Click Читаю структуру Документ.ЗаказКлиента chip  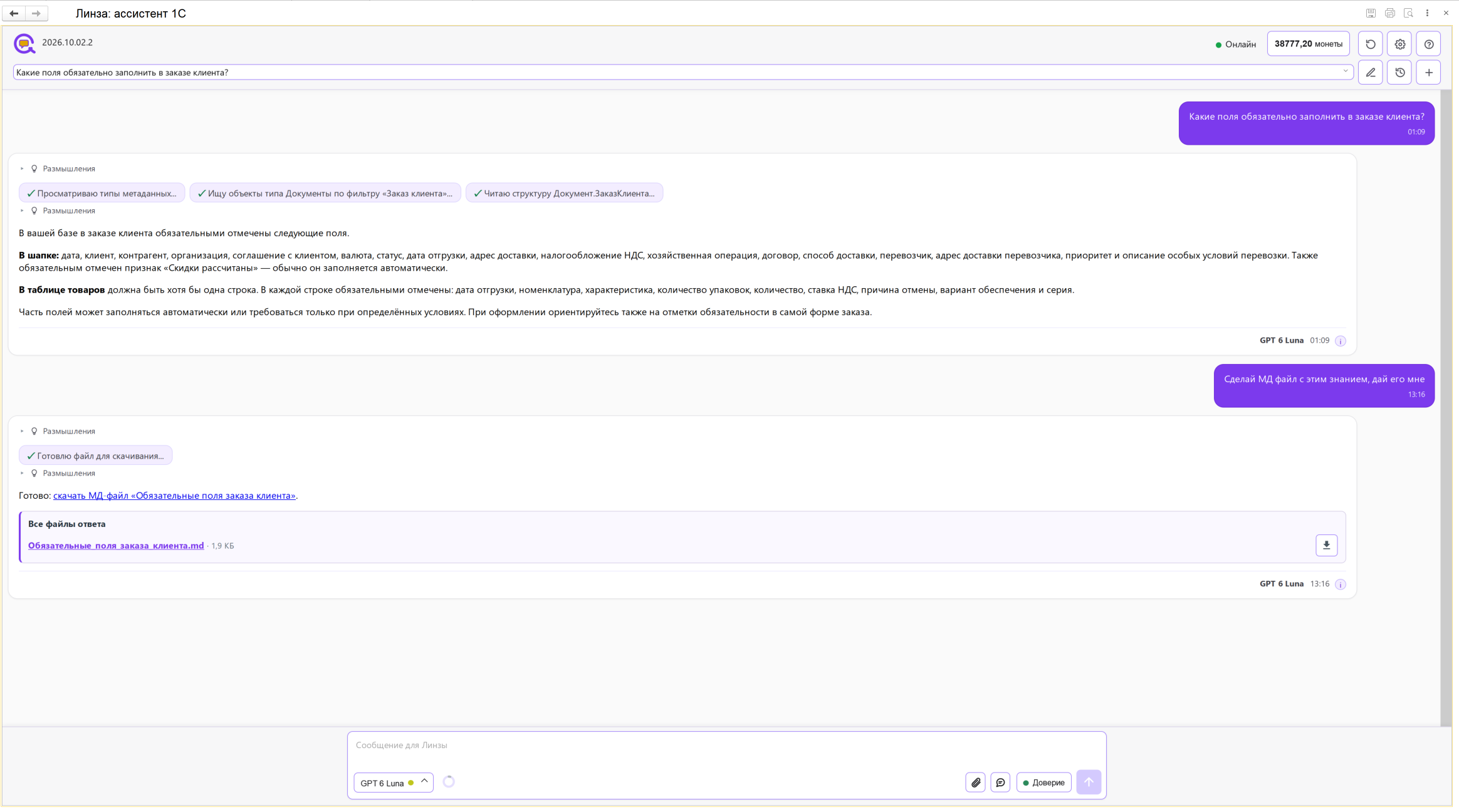564,193
